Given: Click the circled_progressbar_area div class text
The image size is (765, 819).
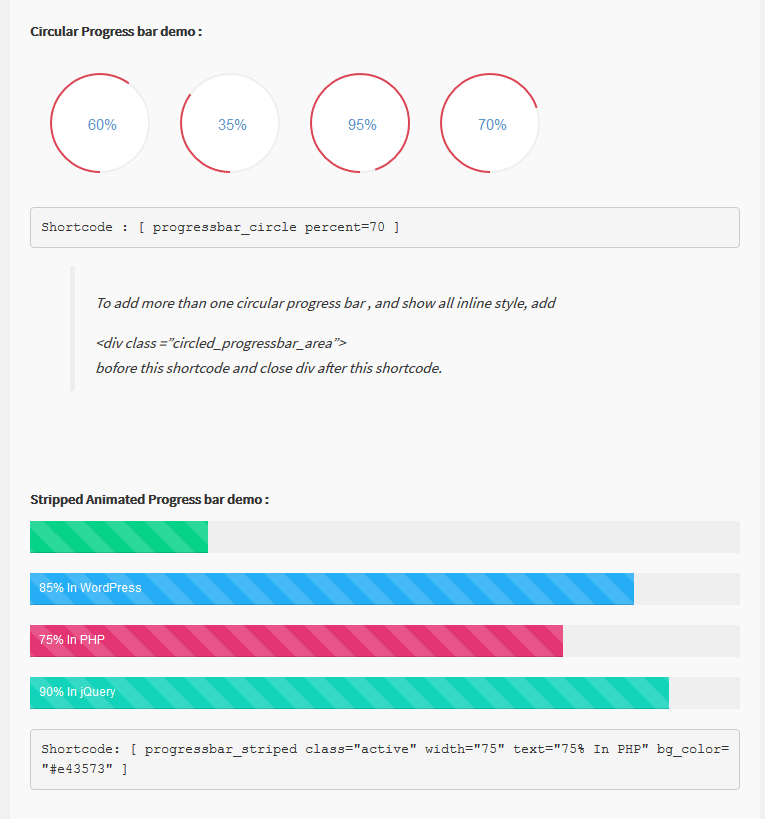Looking at the screenshot, I should point(221,343).
